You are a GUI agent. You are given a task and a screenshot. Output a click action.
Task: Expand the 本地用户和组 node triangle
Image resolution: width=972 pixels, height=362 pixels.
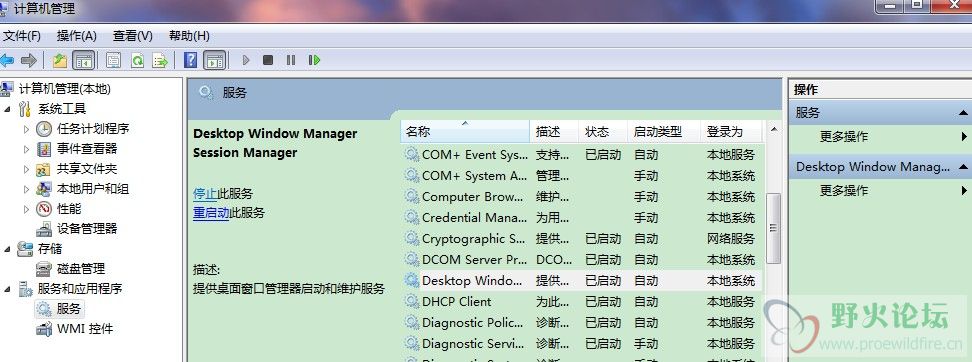pos(26,188)
